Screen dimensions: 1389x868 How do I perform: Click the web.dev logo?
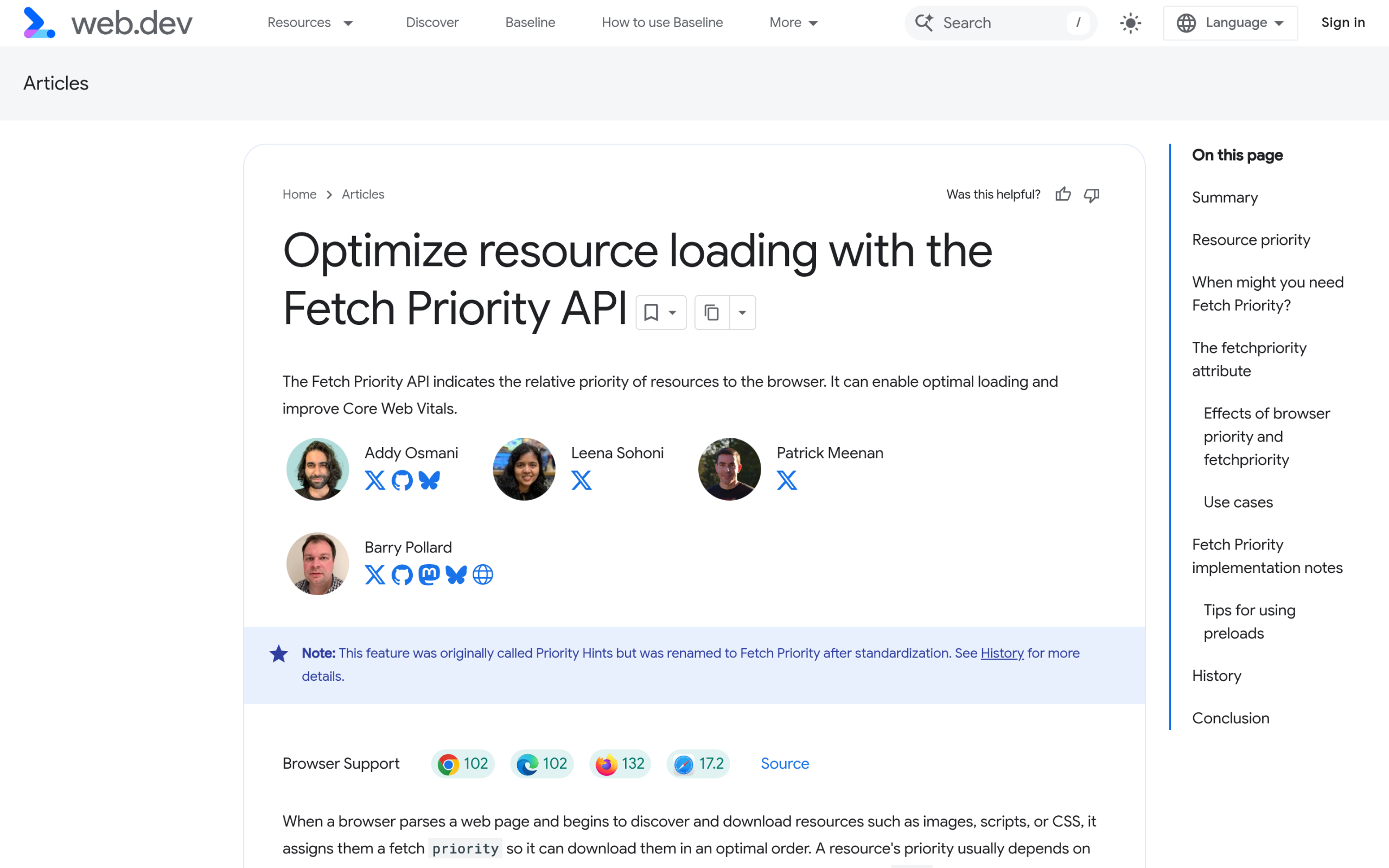coord(108,23)
